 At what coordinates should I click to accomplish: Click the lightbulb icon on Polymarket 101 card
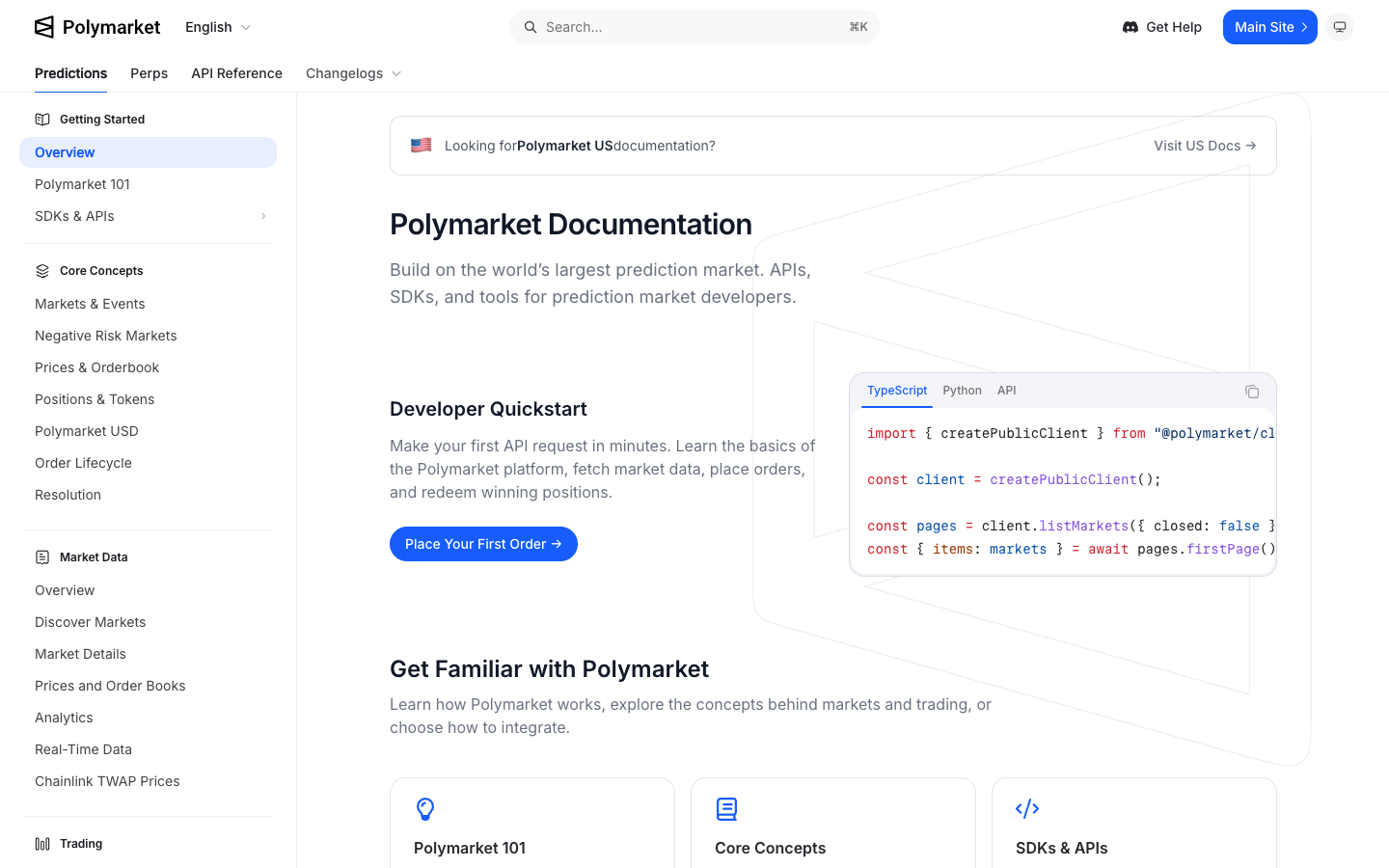(425, 809)
